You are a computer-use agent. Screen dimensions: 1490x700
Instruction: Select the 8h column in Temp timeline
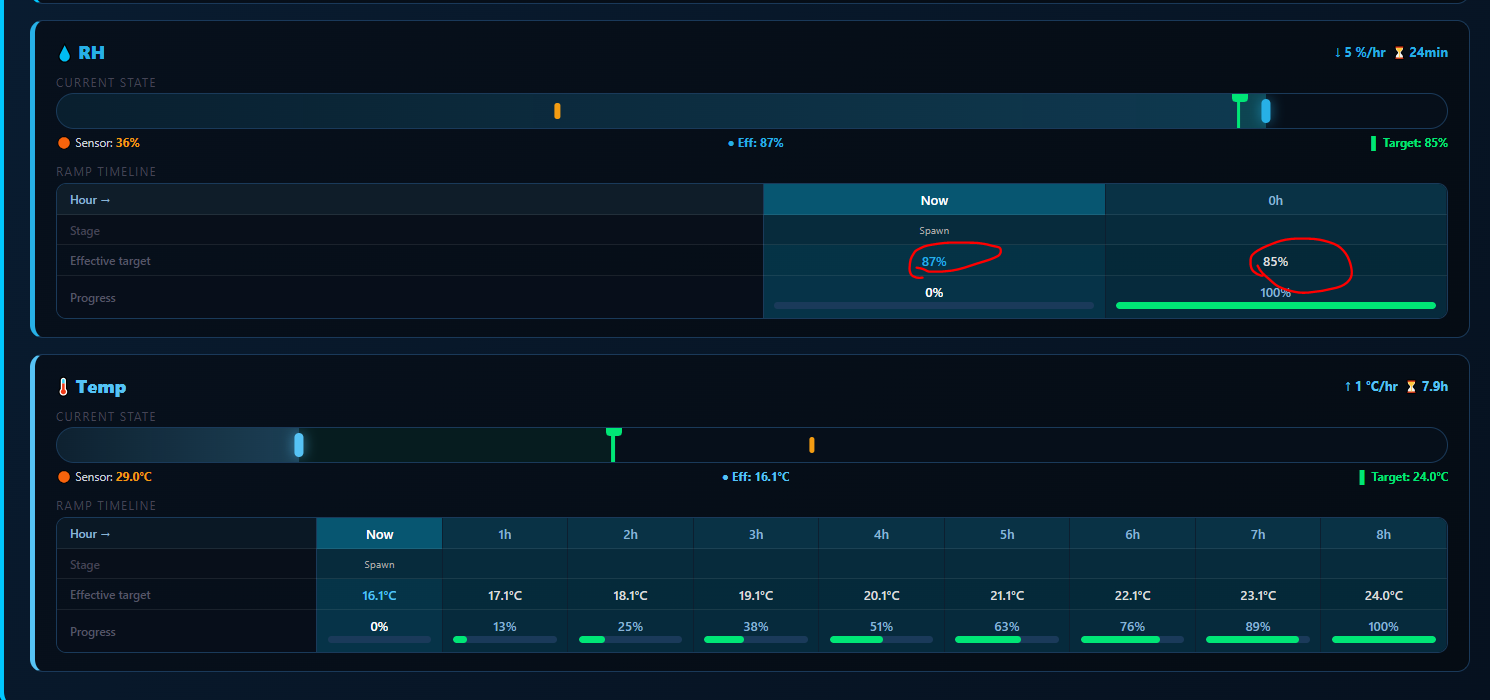pyautogui.click(x=1383, y=534)
